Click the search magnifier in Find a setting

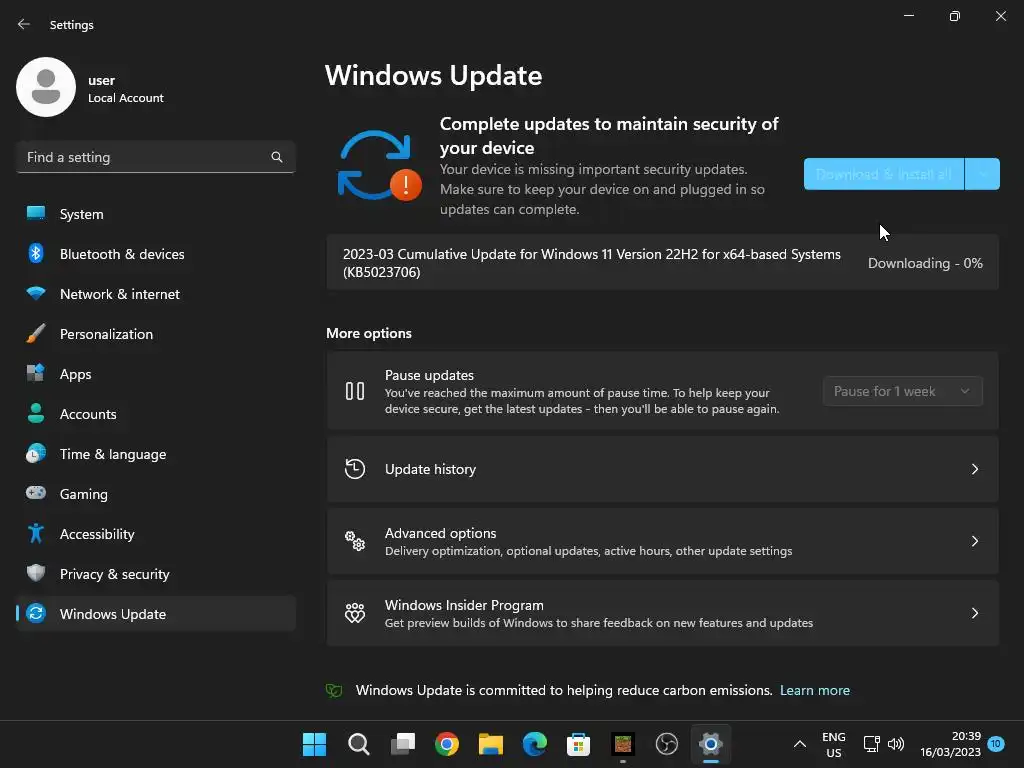click(x=277, y=157)
